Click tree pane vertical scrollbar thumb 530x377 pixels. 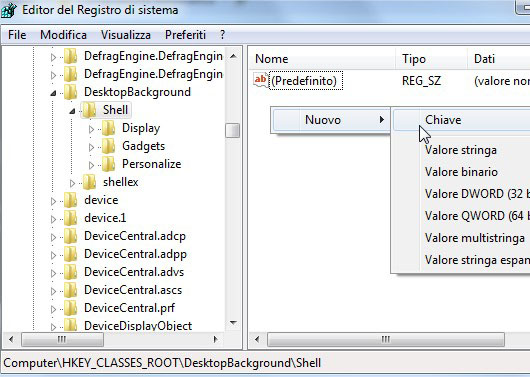233,130
